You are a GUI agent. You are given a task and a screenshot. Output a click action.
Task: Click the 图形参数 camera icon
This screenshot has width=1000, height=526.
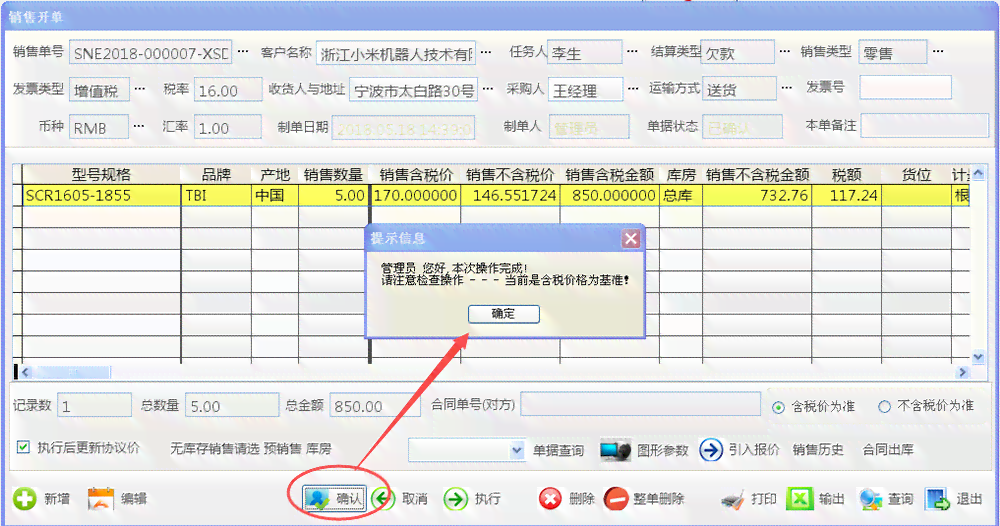pos(615,450)
